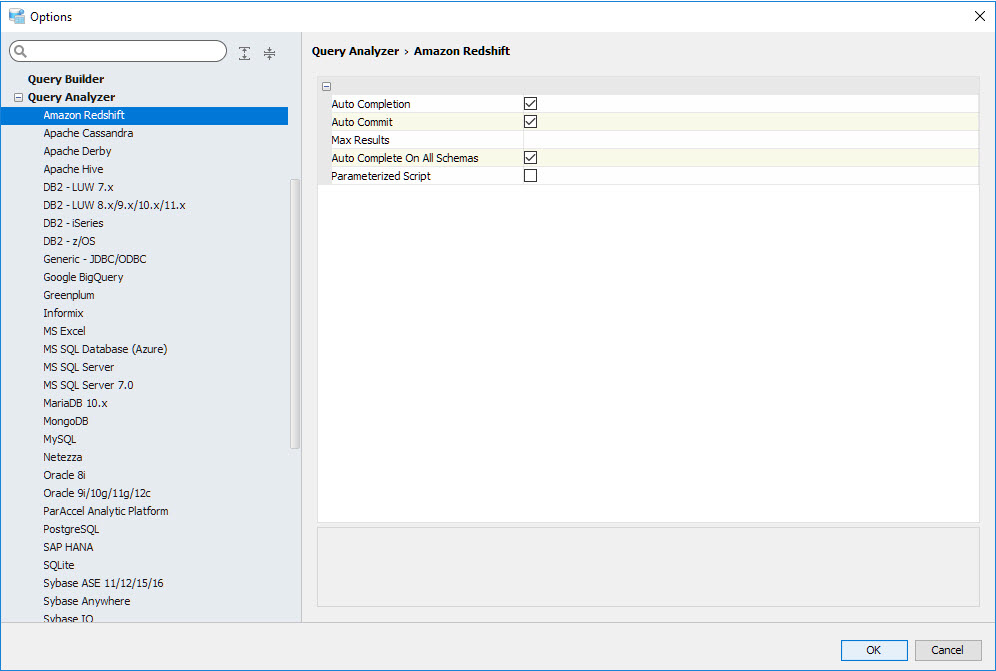Select Google BigQuery entry
This screenshot has width=996, height=671.
pos(82,277)
